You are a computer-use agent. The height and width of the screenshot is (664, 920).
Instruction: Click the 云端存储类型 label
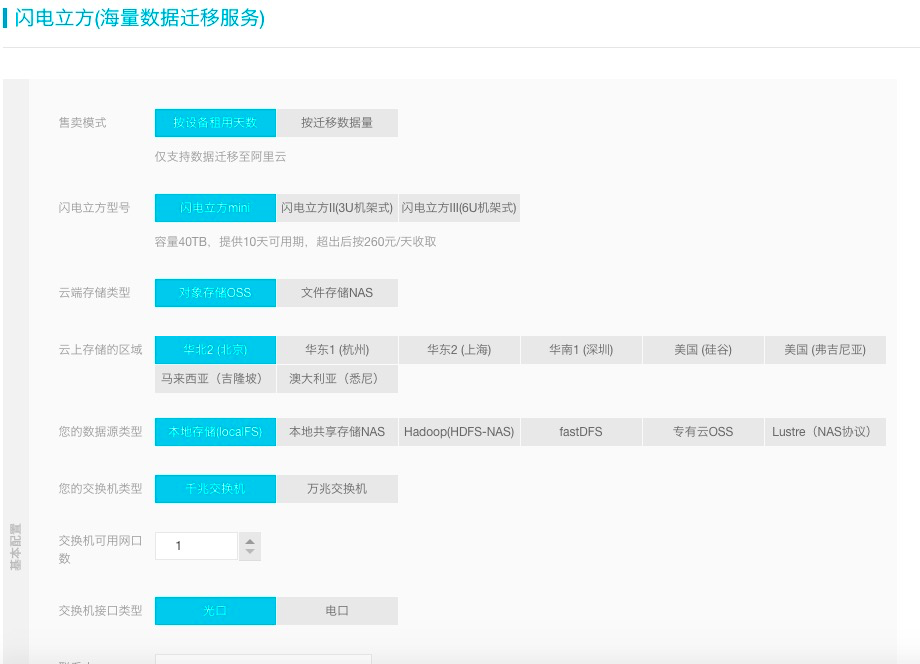[x=94, y=293]
